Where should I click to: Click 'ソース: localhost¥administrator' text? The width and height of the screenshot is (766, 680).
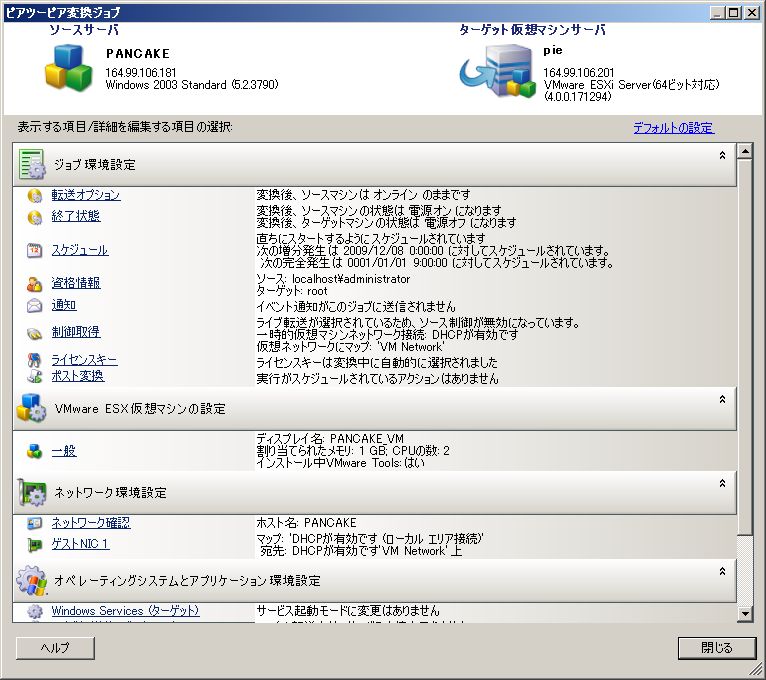[333, 278]
